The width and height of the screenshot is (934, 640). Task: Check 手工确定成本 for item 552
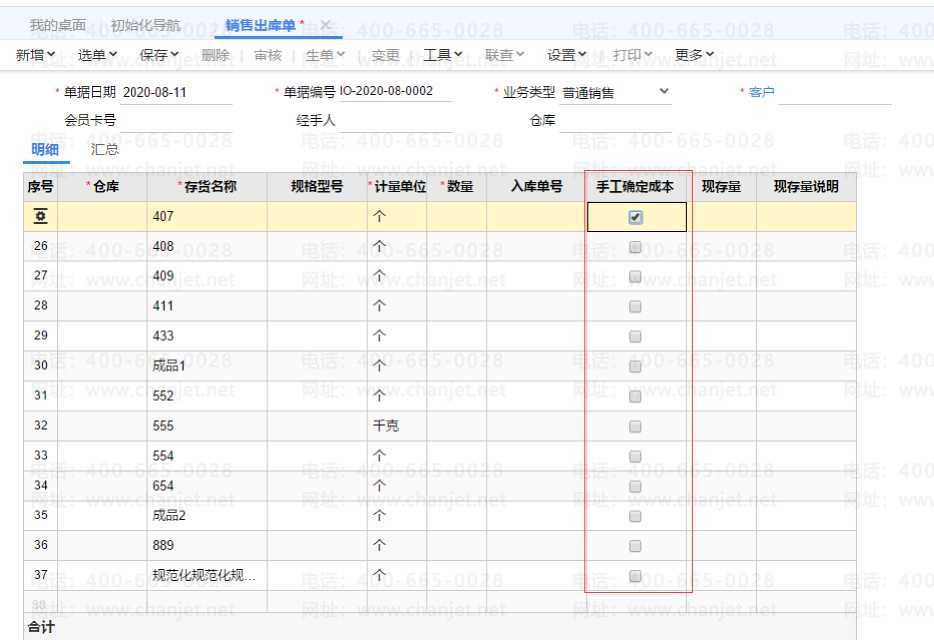(x=636, y=396)
